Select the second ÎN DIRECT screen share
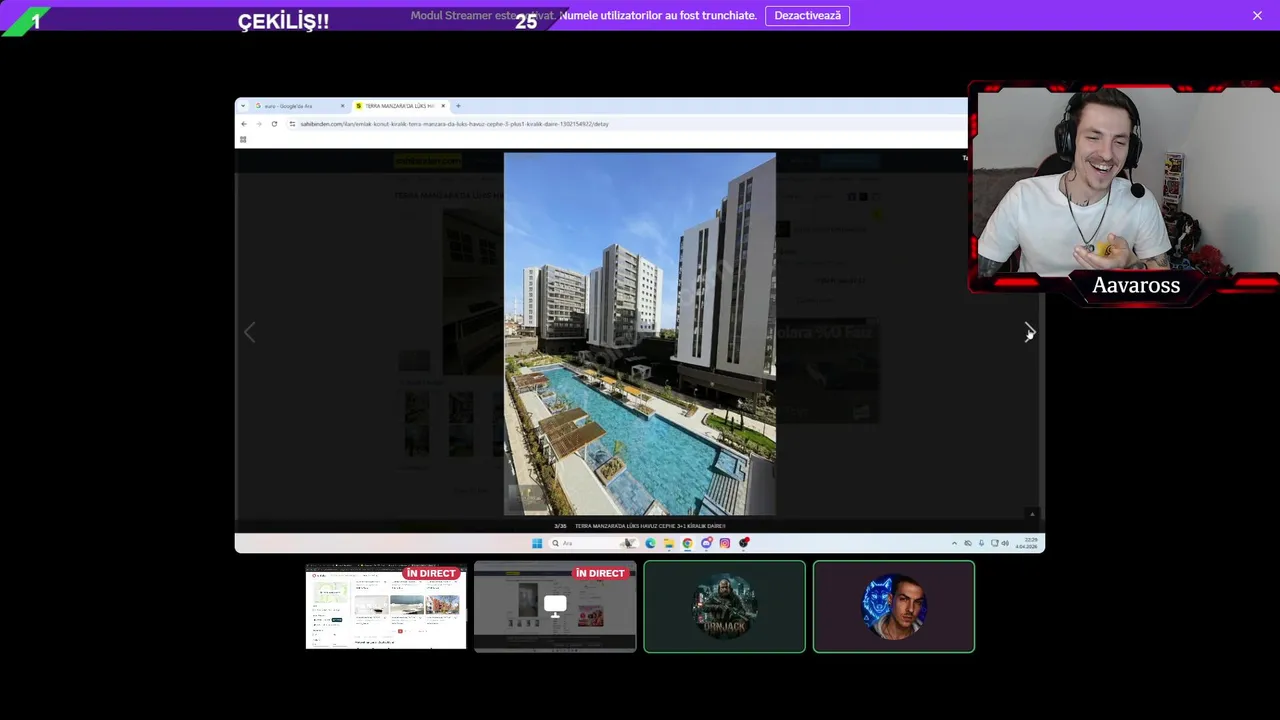 pos(555,607)
